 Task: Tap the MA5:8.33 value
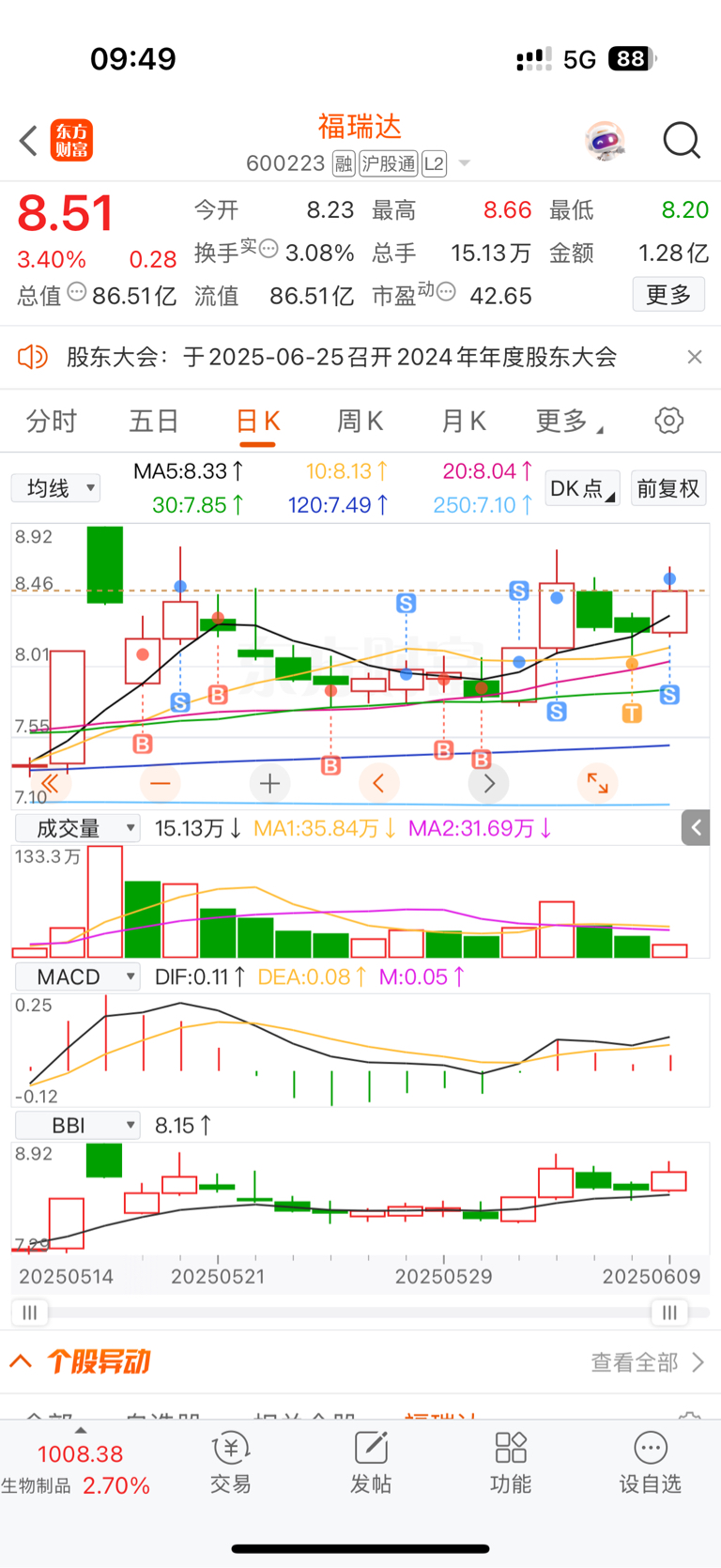coord(189,470)
